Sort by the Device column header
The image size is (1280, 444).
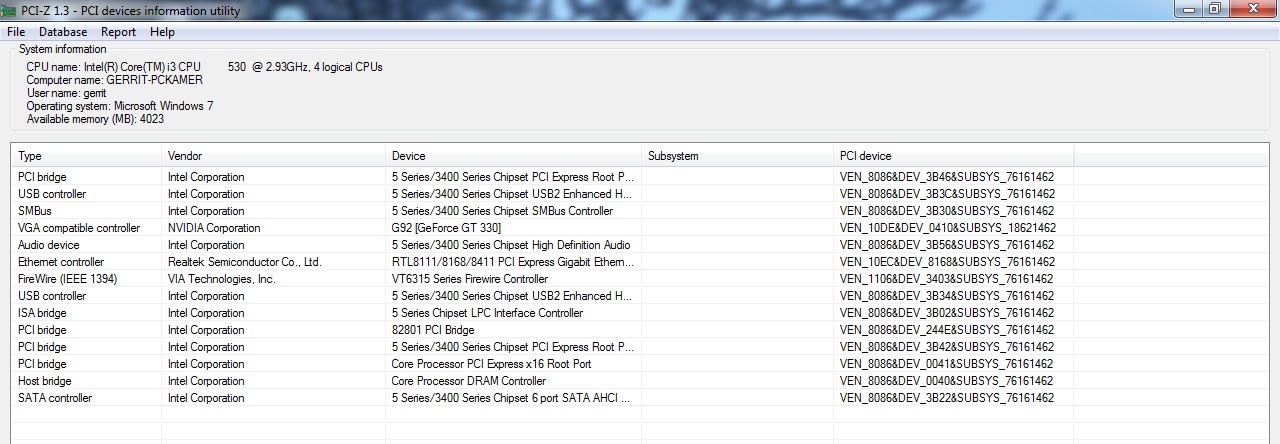pyautogui.click(x=513, y=156)
